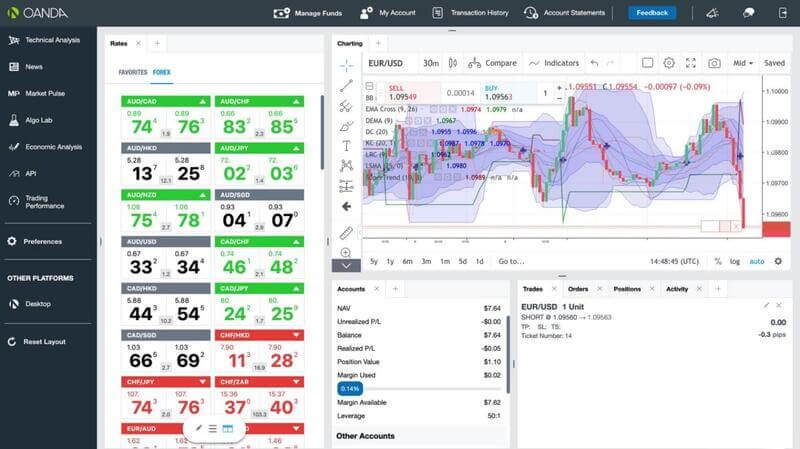Viewport: 800px width, 449px height.
Task: Select the pitchfork drawing tool
Action: pyautogui.click(x=346, y=106)
